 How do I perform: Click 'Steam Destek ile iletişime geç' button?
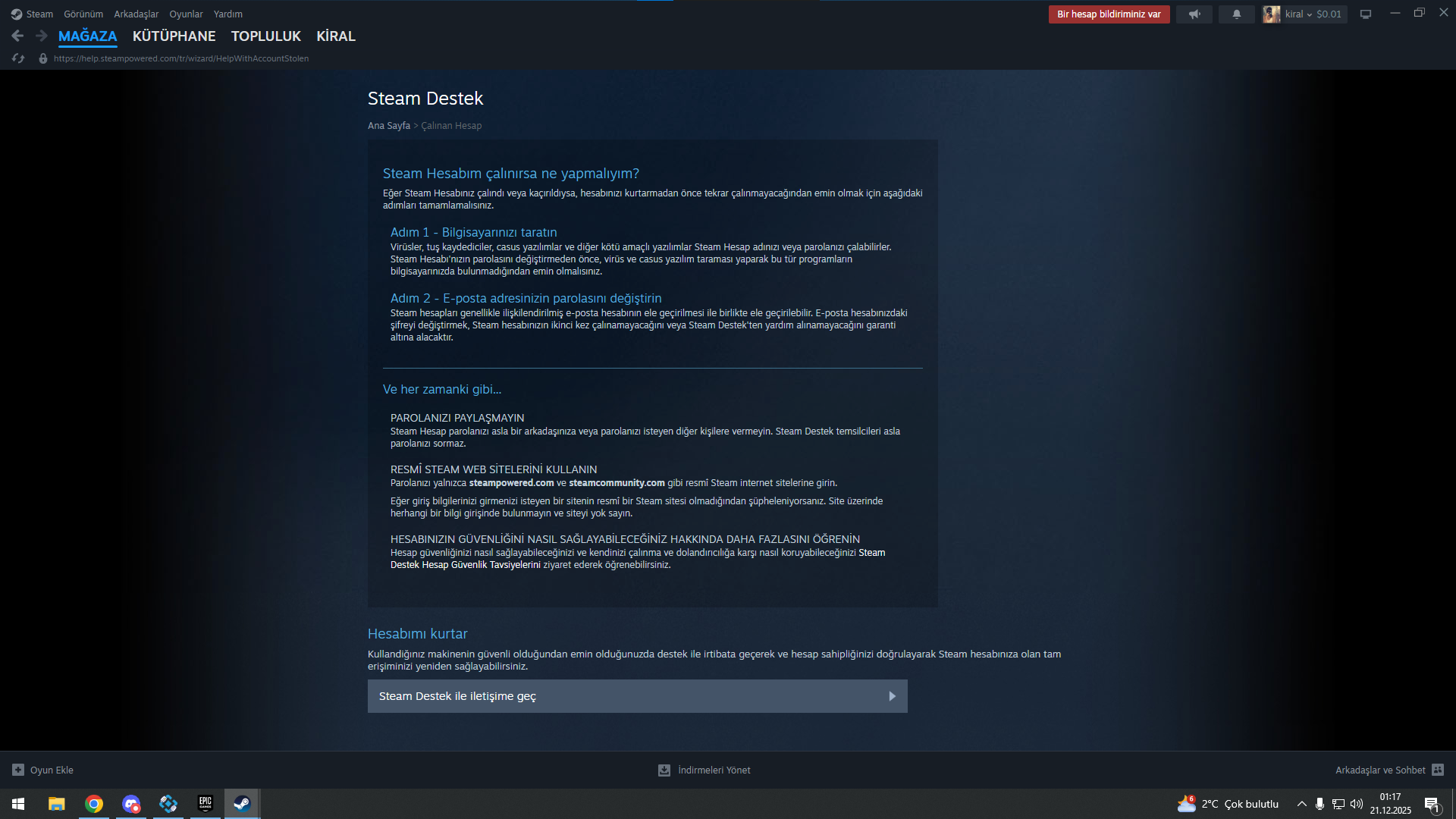point(638,696)
